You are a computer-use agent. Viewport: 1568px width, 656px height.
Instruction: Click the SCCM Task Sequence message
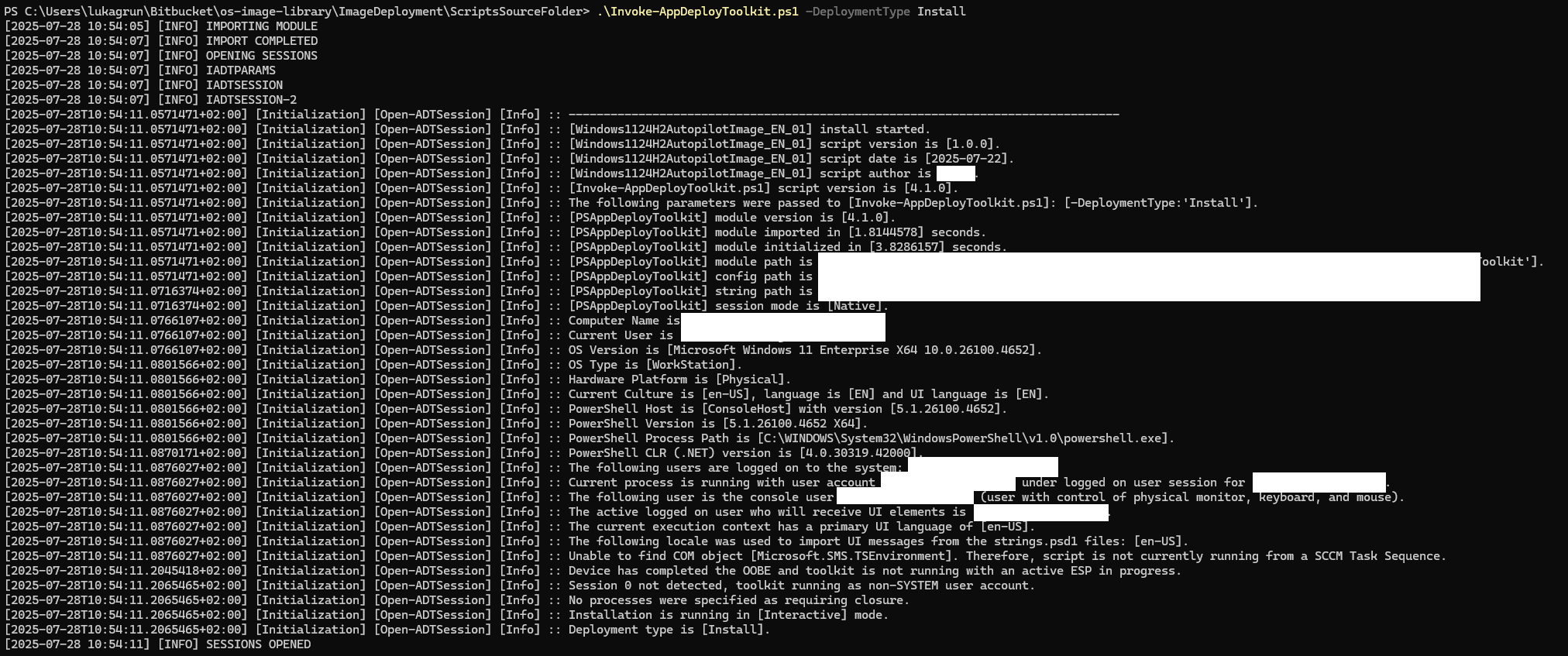[1006, 556]
